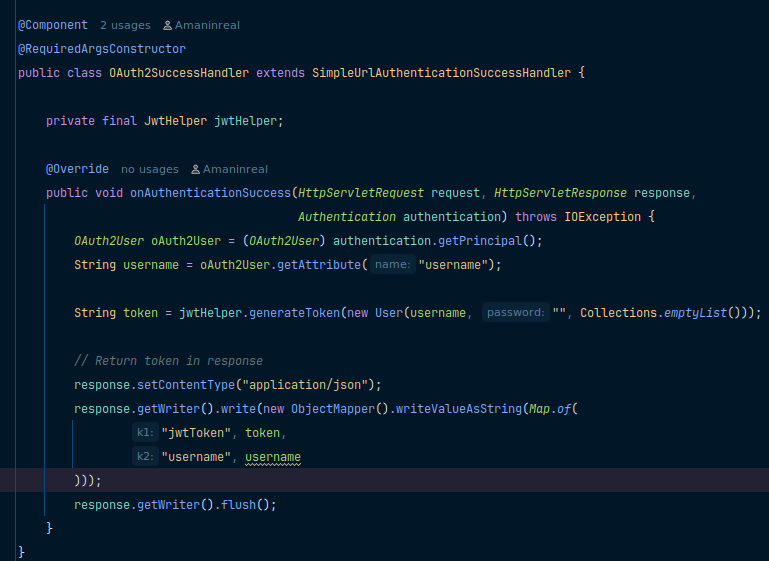Click the @RequiredArgsConstructor annotation
Viewport: 769px width, 561px height.
(102, 49)
